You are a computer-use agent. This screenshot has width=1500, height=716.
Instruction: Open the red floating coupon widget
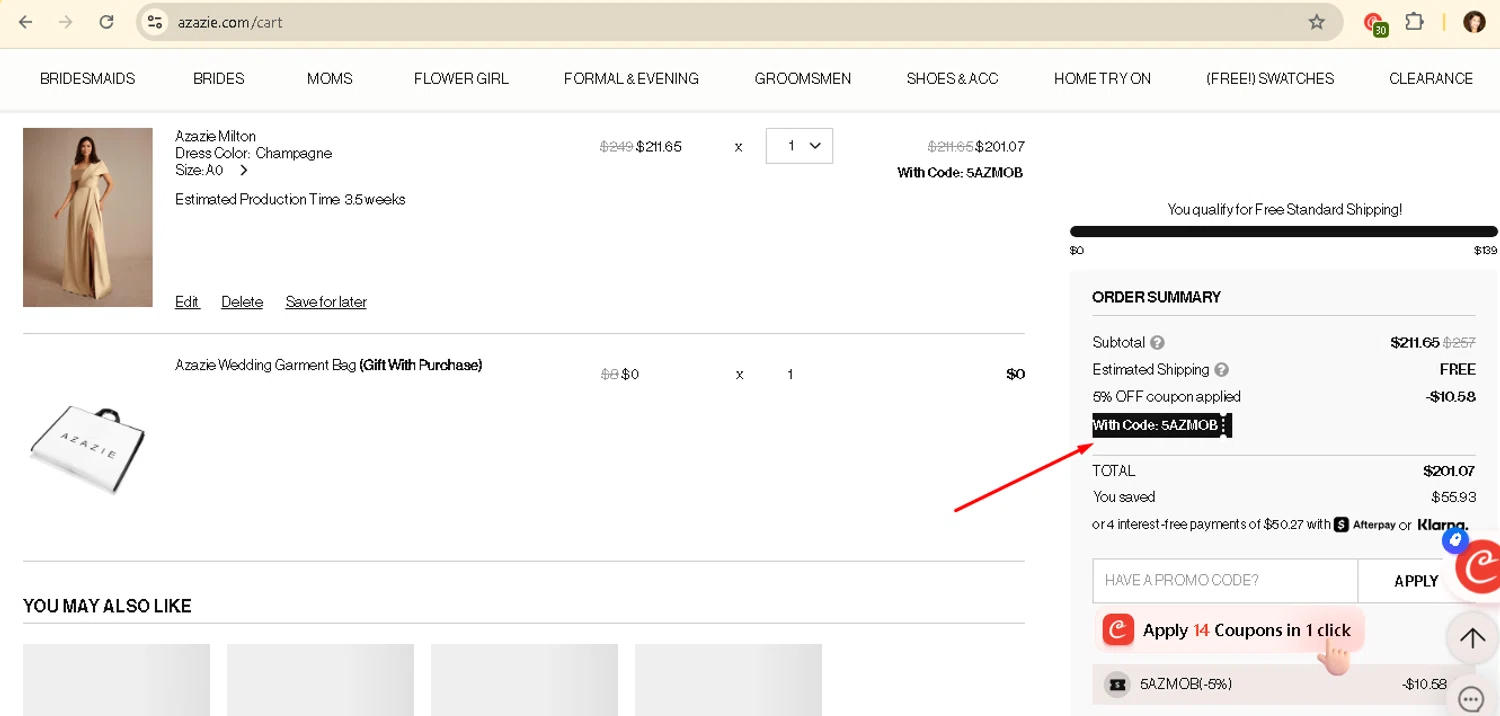coord(1480,569)
